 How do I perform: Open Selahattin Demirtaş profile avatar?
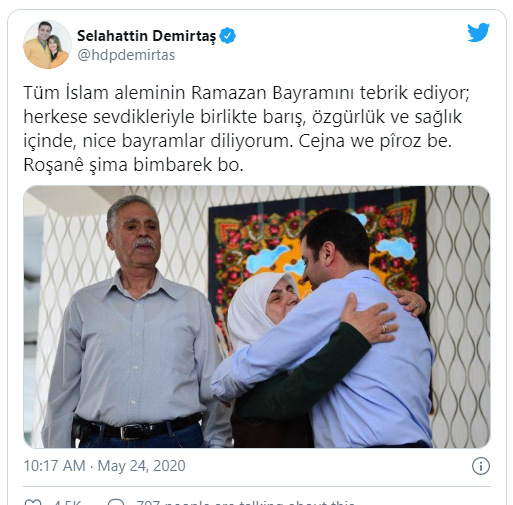tap(47, 45)
